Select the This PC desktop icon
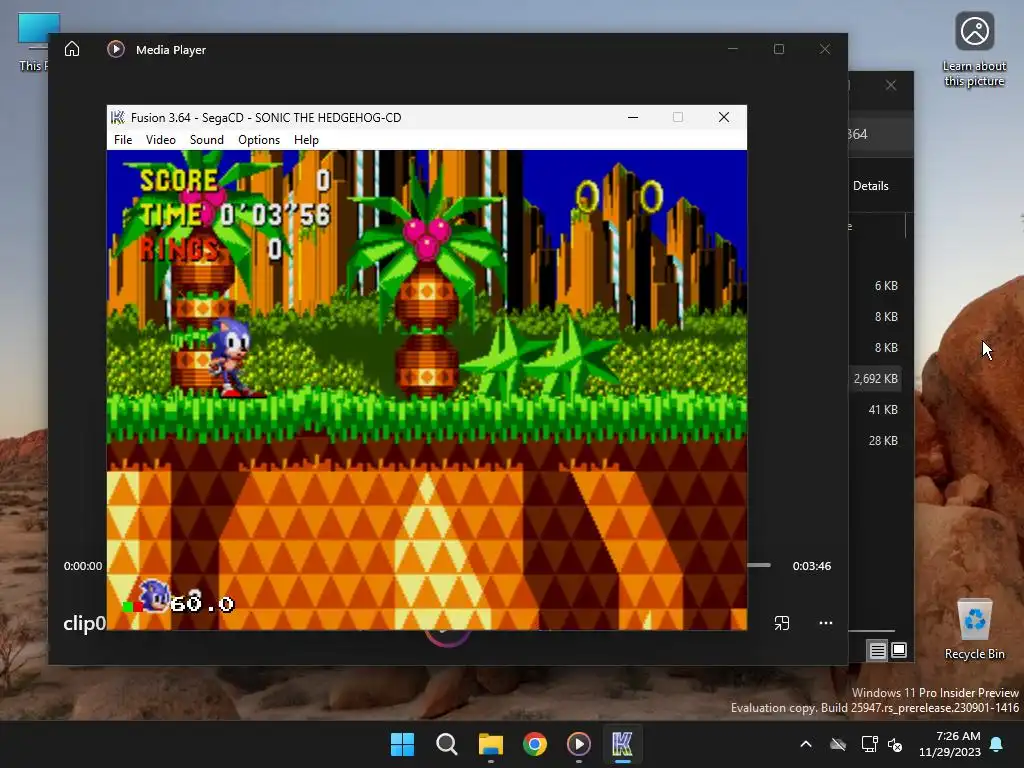Screen dimensions: 1024x768 [x=33, y=42]
